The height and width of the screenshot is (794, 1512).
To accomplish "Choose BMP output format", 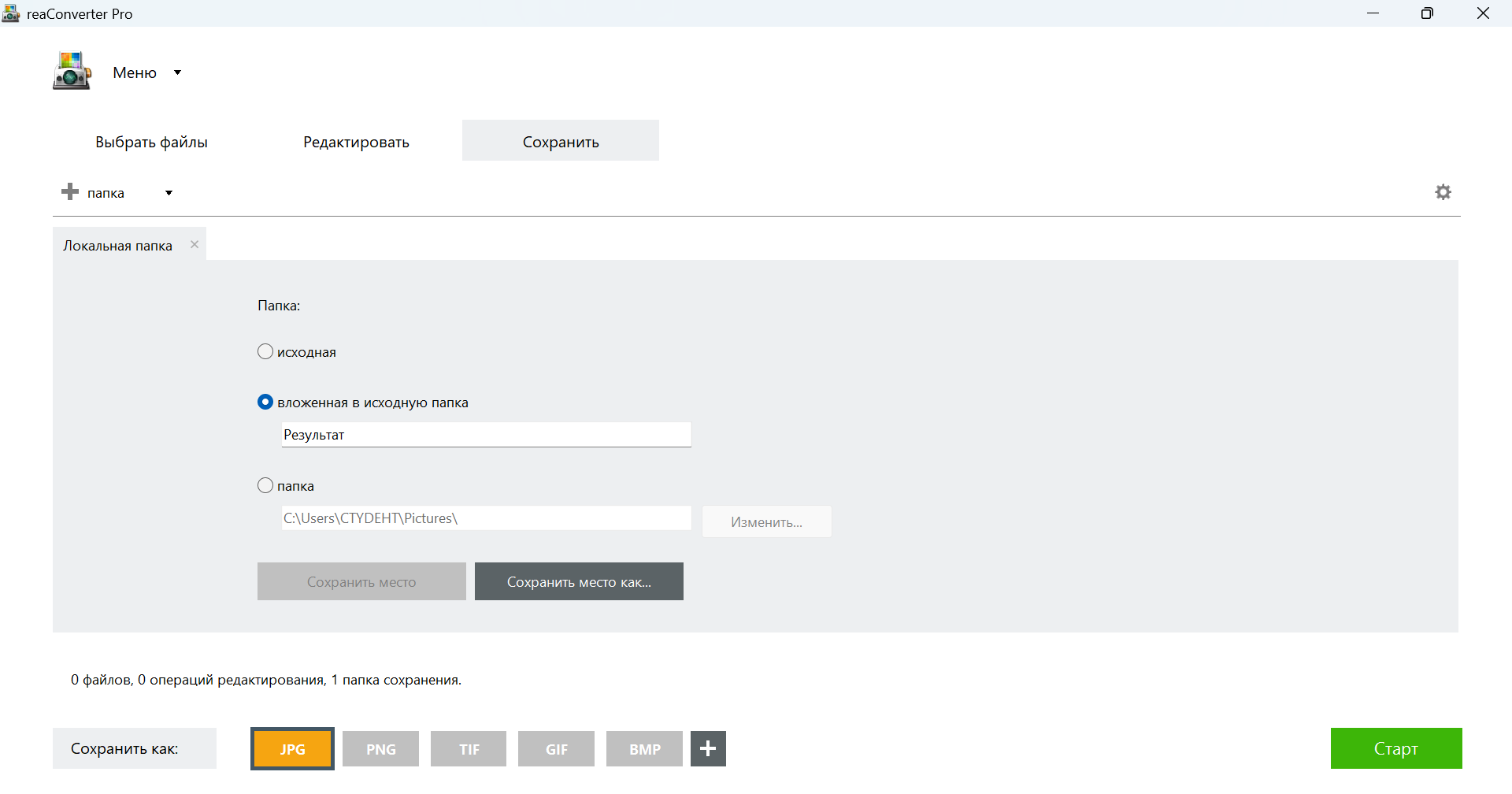I will tap(644, 748).
